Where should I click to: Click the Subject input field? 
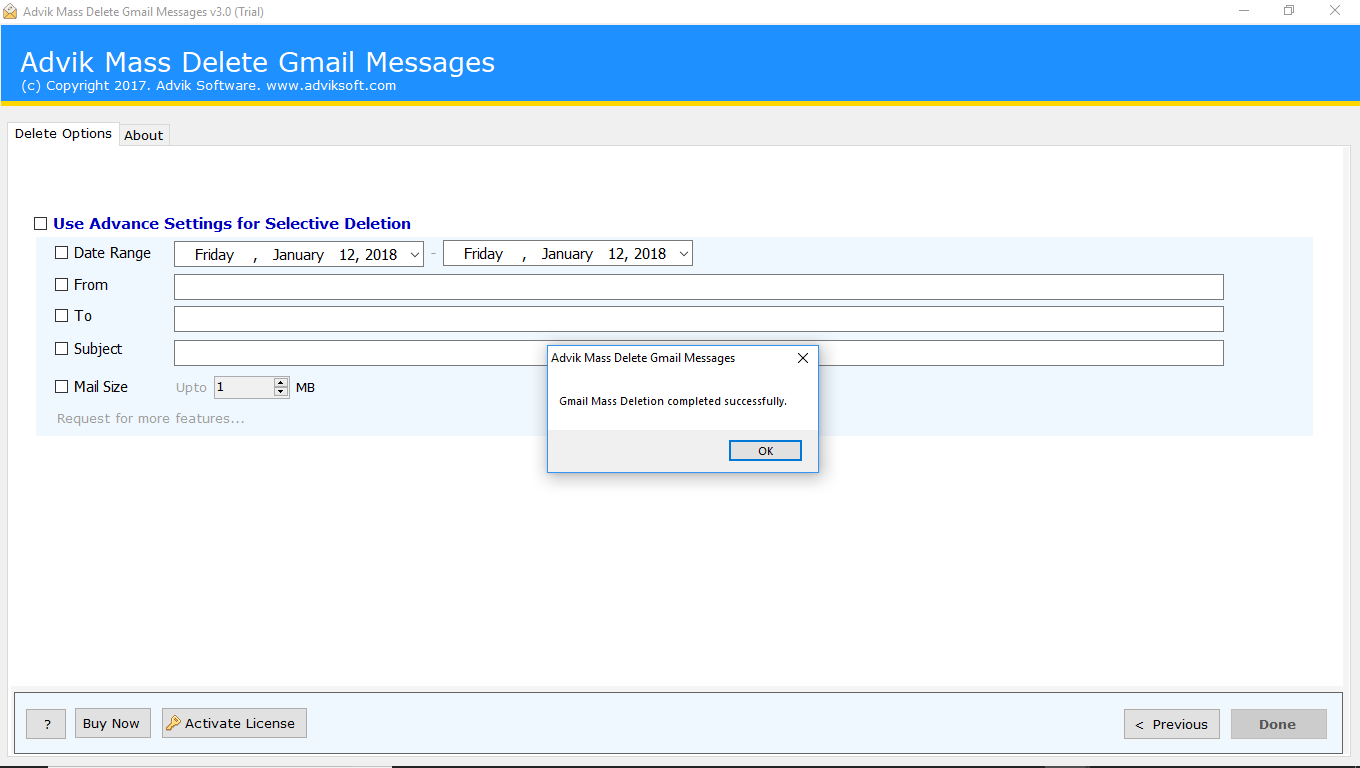pos(698,353)
